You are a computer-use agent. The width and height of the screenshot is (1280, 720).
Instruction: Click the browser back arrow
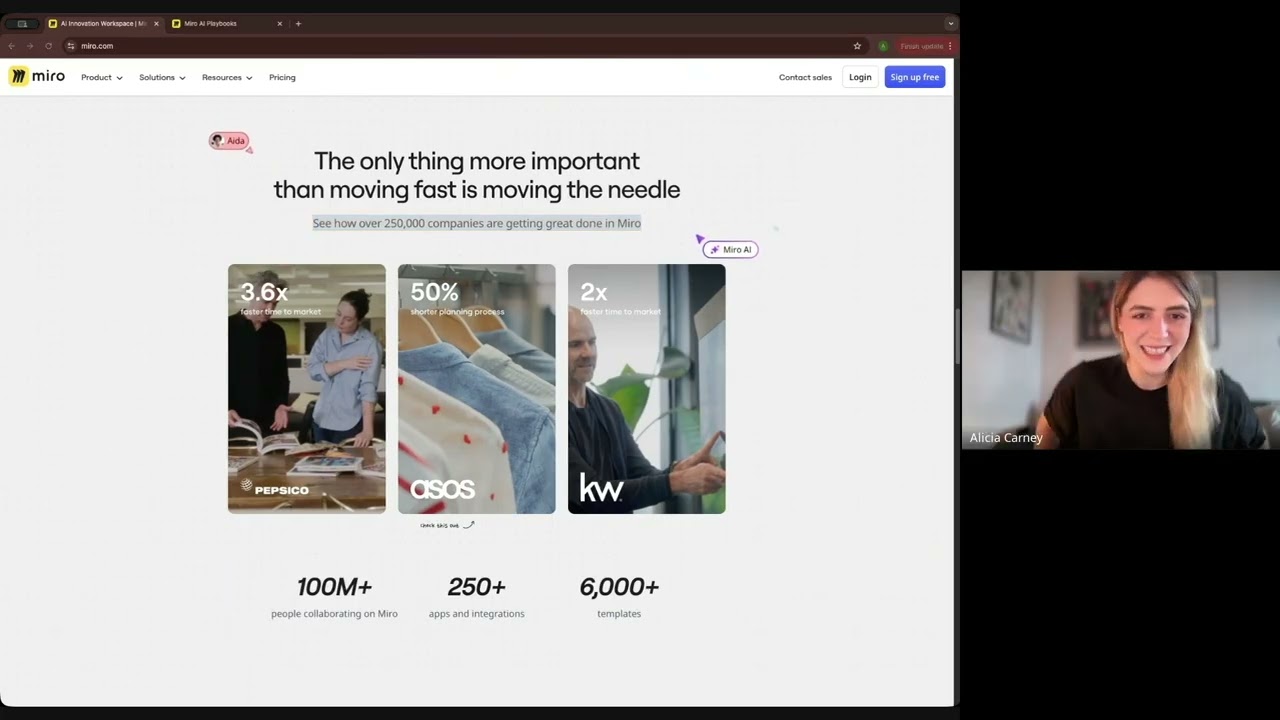11,46
